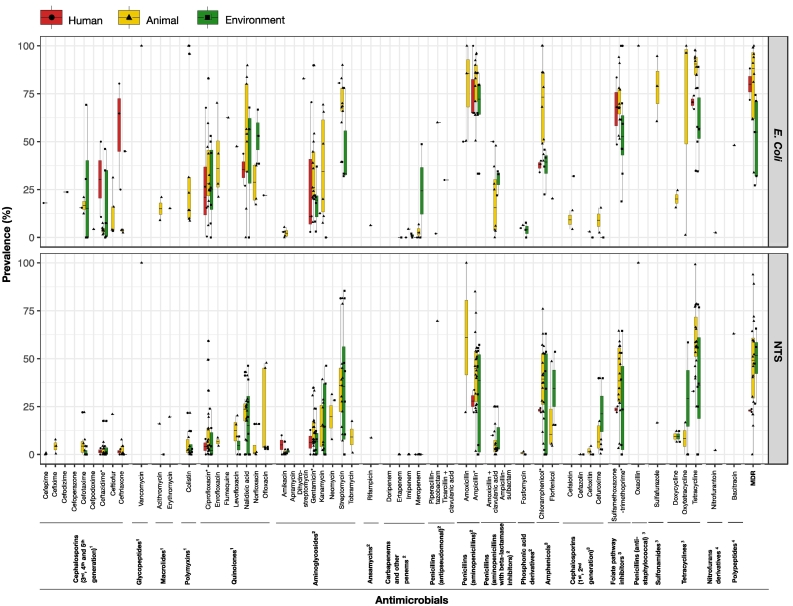The width and height of the screenshot is (793, 606).
Task: Click the 'Ciprofloxacin' x-axis label
Action: coord(208,490)
